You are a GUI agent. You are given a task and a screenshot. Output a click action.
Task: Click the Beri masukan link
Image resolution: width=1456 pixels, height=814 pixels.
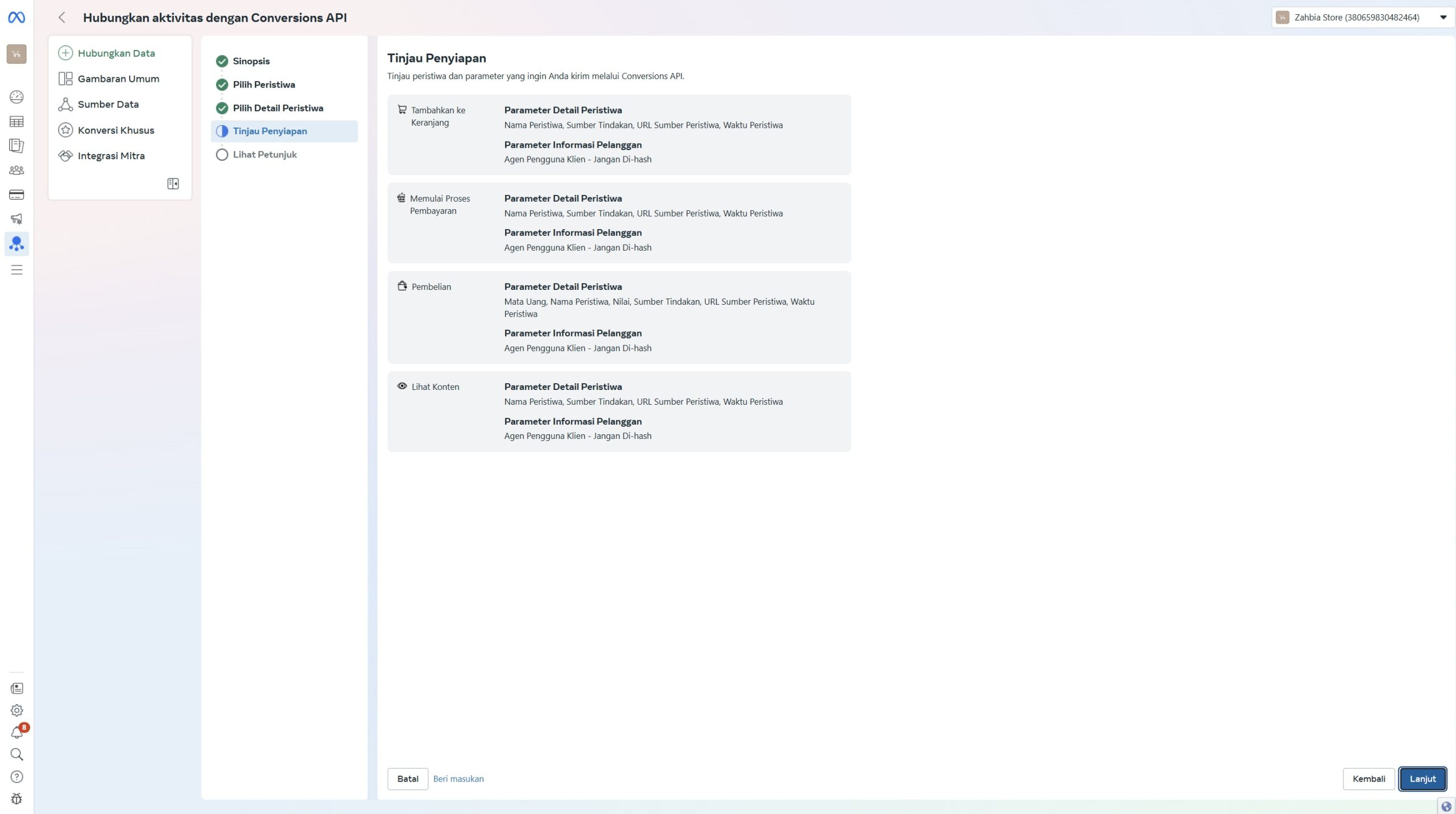coord(458,779)
